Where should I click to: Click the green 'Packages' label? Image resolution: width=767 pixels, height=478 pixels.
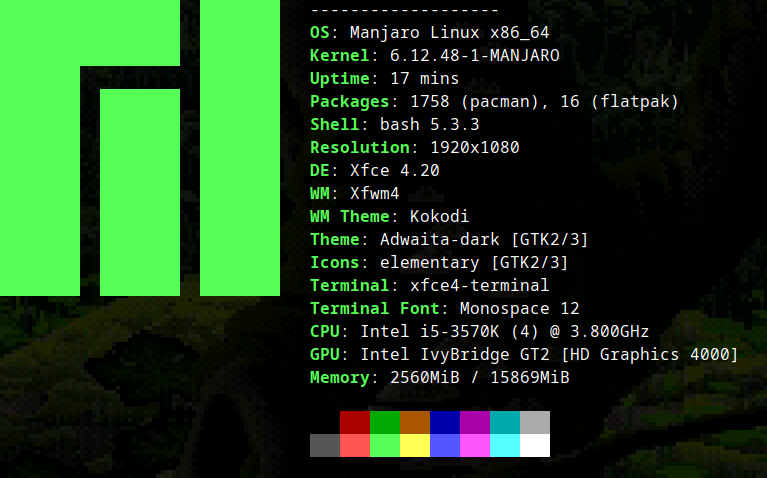pos(350,102)
